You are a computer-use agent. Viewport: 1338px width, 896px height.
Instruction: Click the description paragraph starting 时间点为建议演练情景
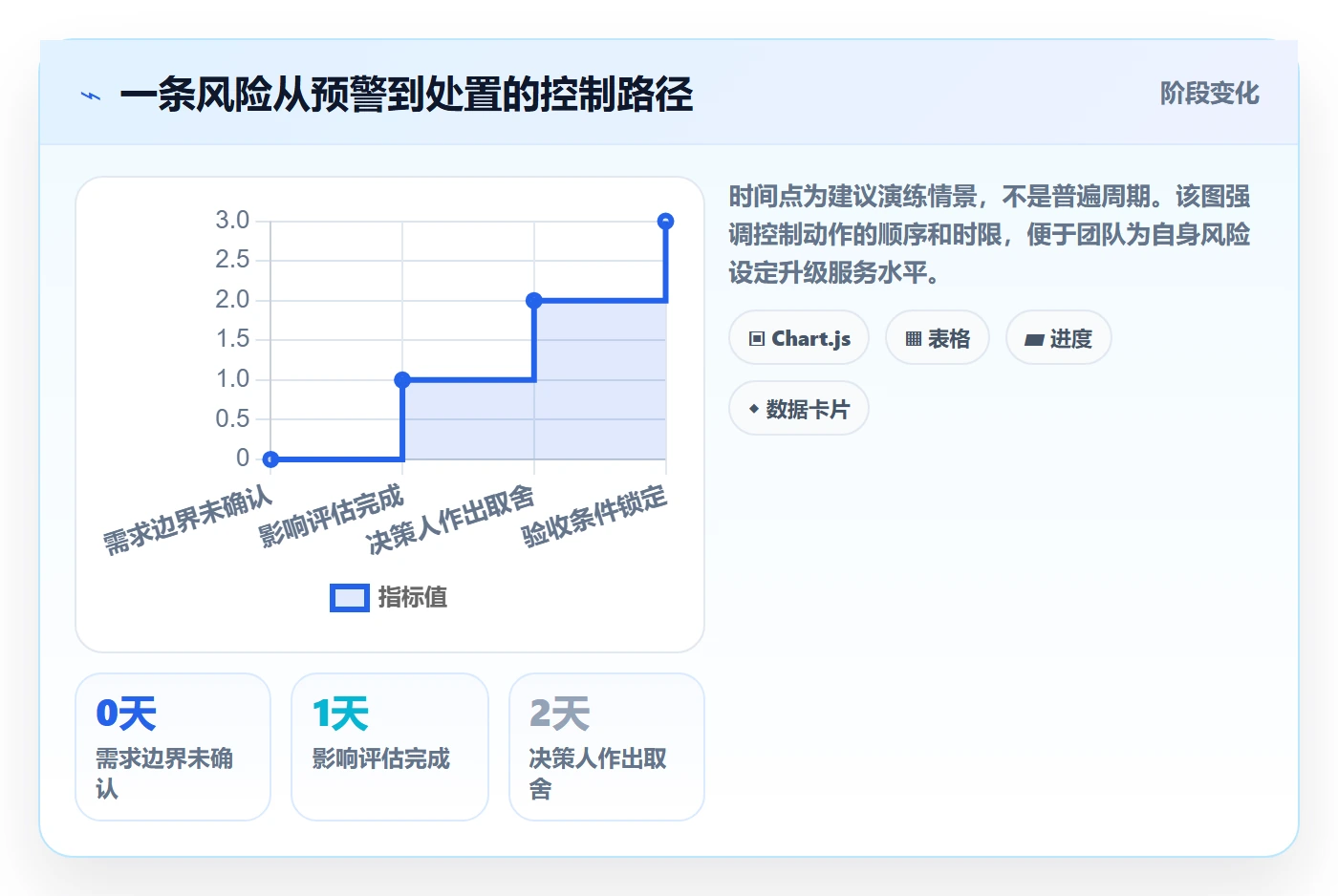point(989,235)
